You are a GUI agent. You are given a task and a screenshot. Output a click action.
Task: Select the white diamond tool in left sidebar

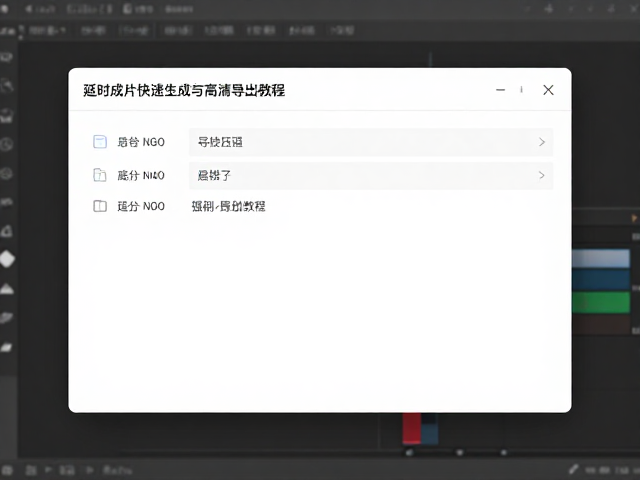point(7,259)
